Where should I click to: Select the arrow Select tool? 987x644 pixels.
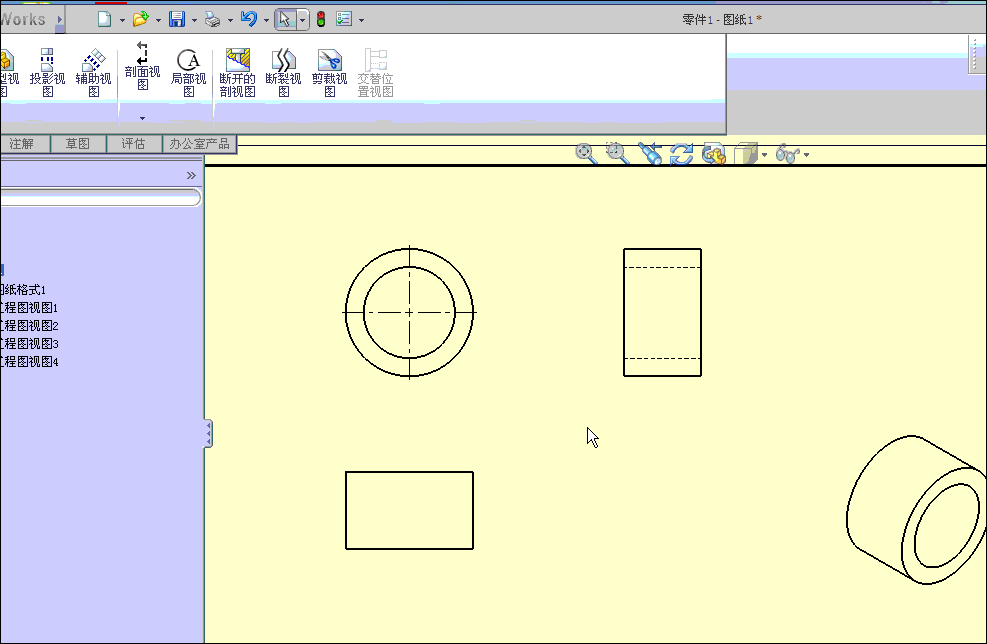(x=286, y=20)
